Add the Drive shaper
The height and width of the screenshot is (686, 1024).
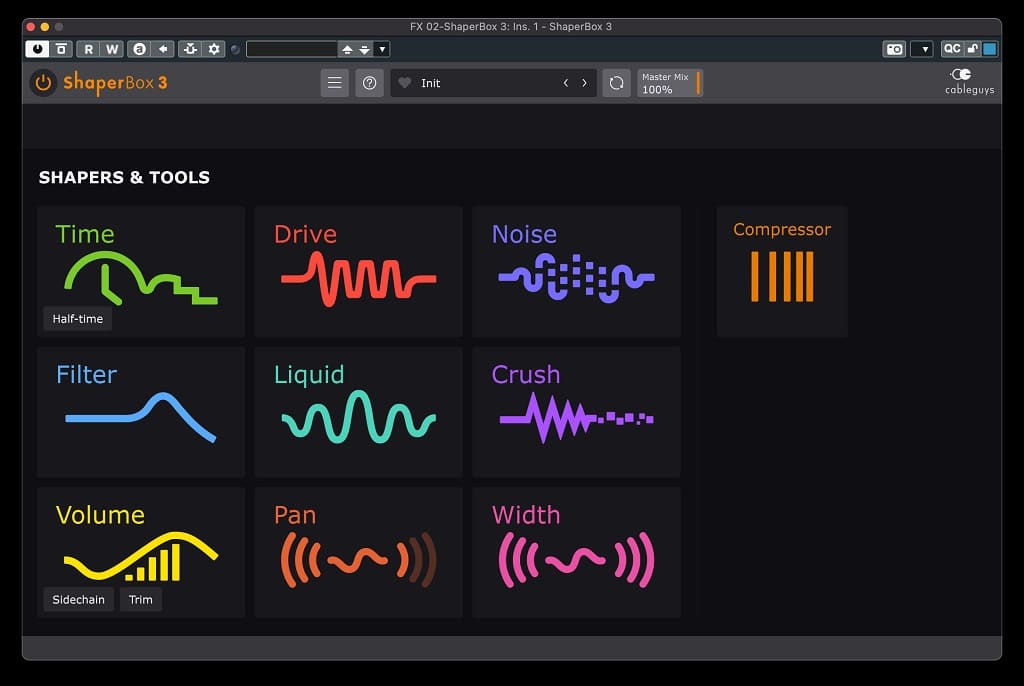[x=359, y=272]
